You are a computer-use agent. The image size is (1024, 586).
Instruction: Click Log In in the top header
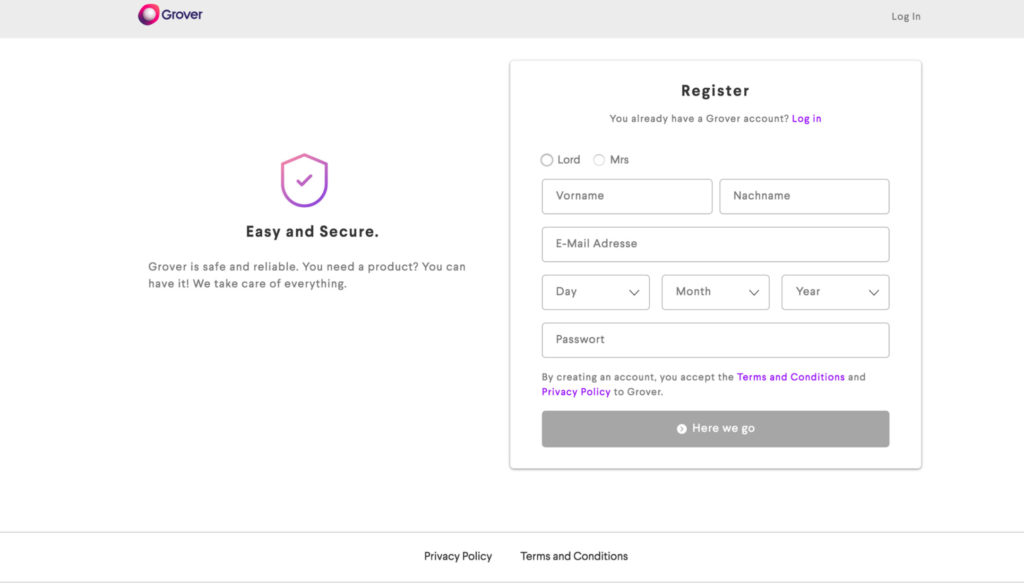906,17
